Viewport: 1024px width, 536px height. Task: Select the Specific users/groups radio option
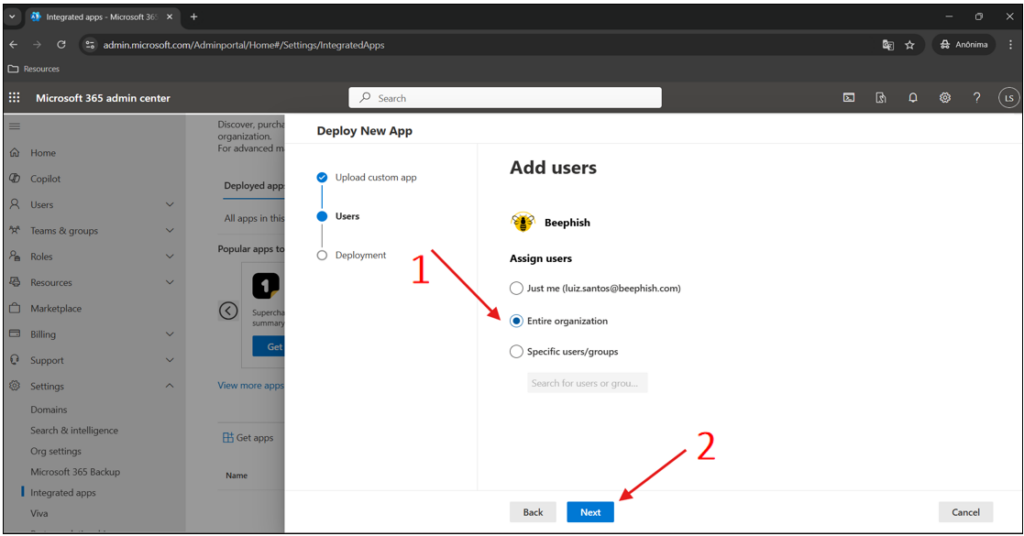(x=516, y=351)
